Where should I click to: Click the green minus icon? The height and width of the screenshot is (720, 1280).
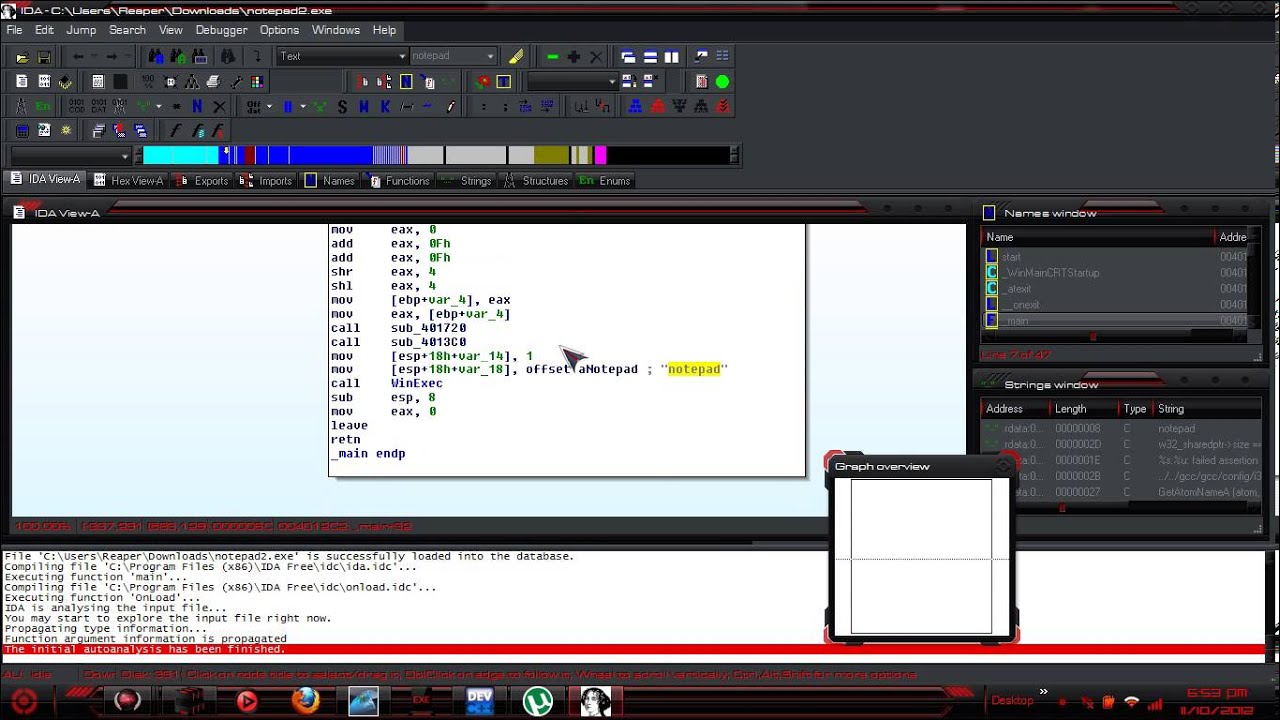pyautogui.click(x=552, y=57)
